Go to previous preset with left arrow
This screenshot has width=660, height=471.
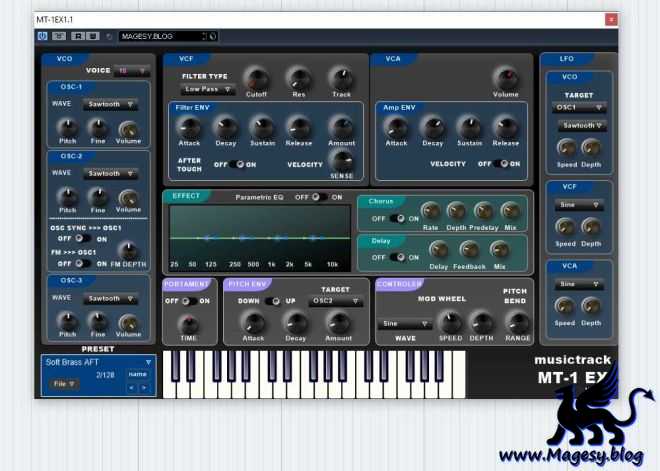(x=132, y=388)
